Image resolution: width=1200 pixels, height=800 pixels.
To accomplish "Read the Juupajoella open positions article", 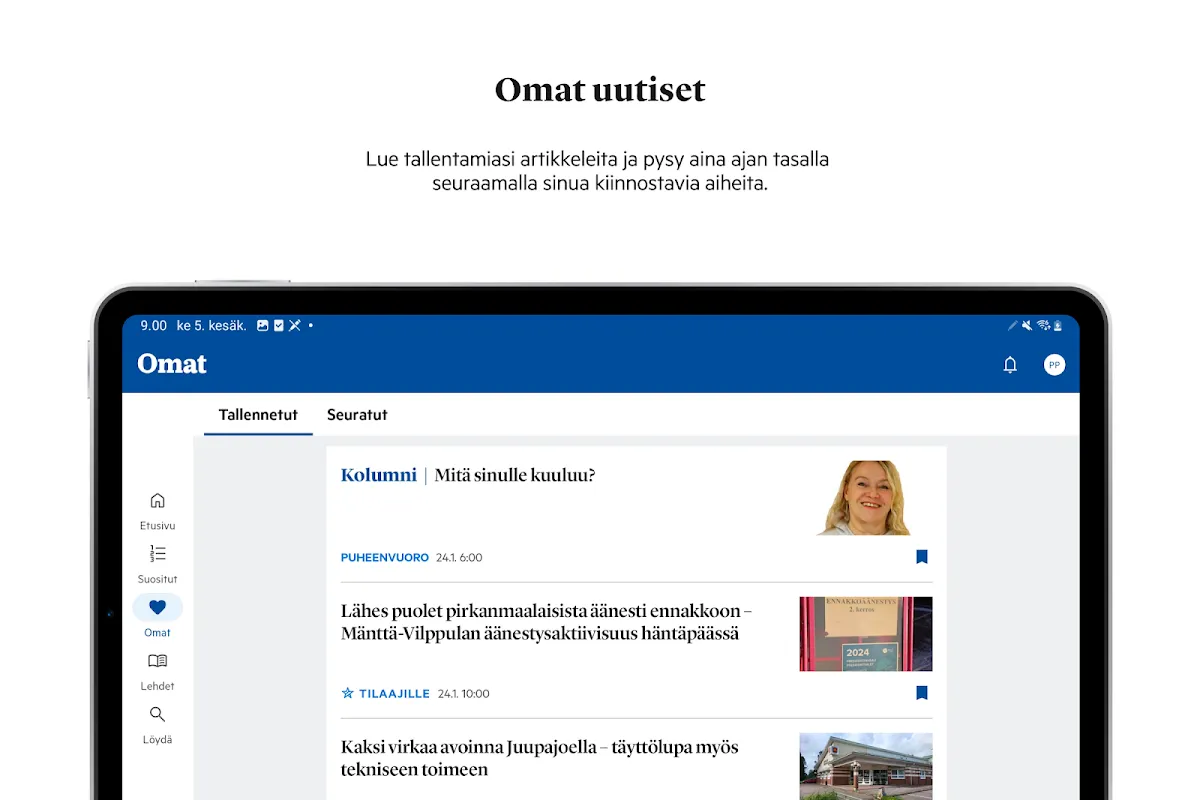I will click(540, 758).
